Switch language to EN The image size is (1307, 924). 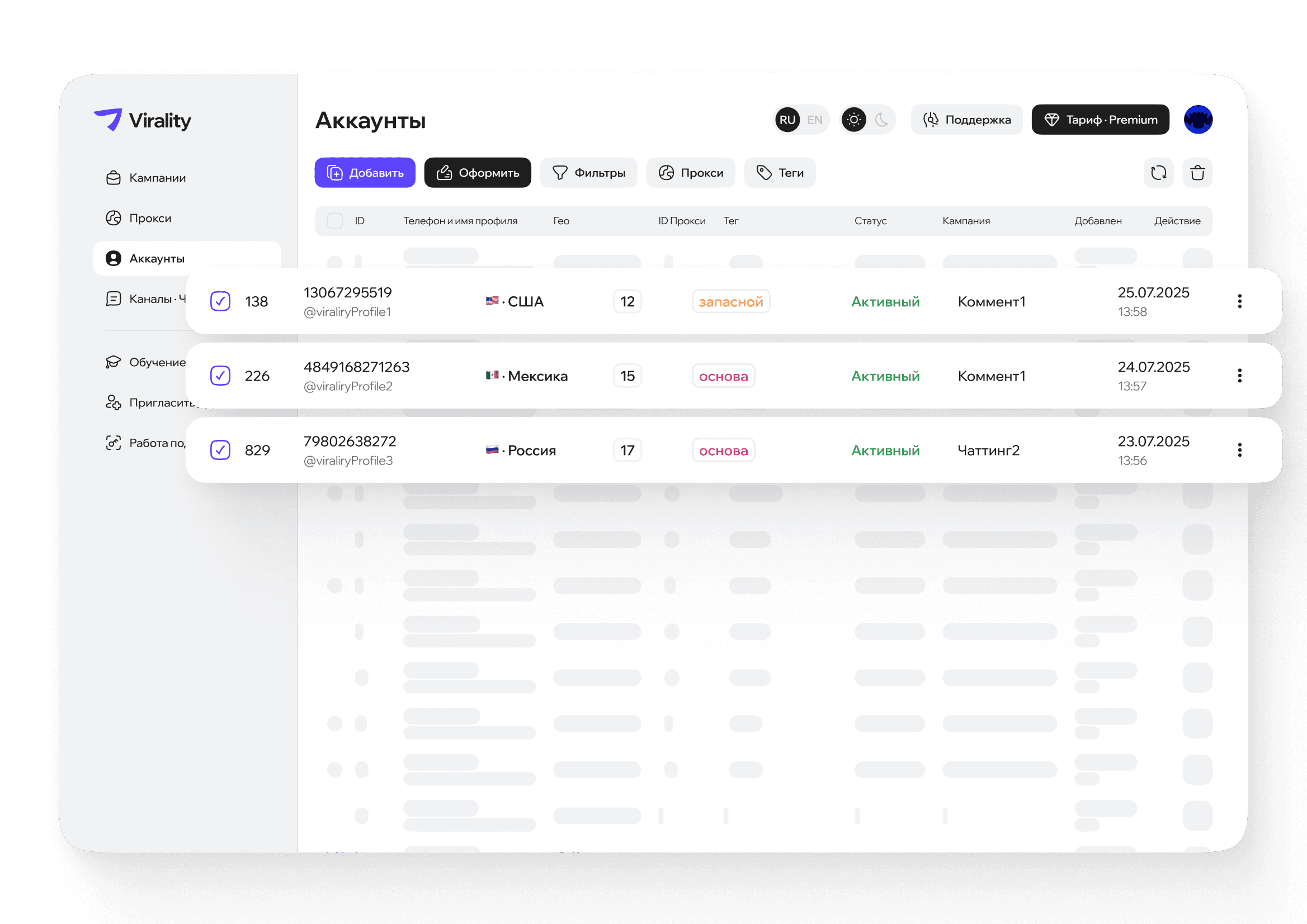click(815, 120)
